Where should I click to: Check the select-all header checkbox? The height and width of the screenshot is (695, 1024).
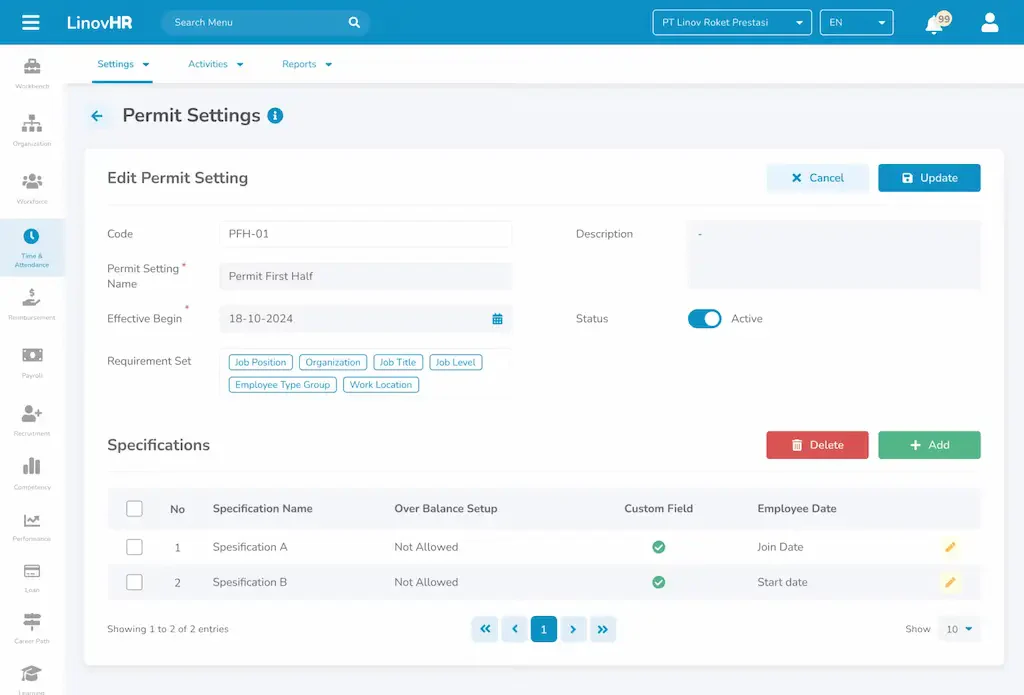(134, 508)
